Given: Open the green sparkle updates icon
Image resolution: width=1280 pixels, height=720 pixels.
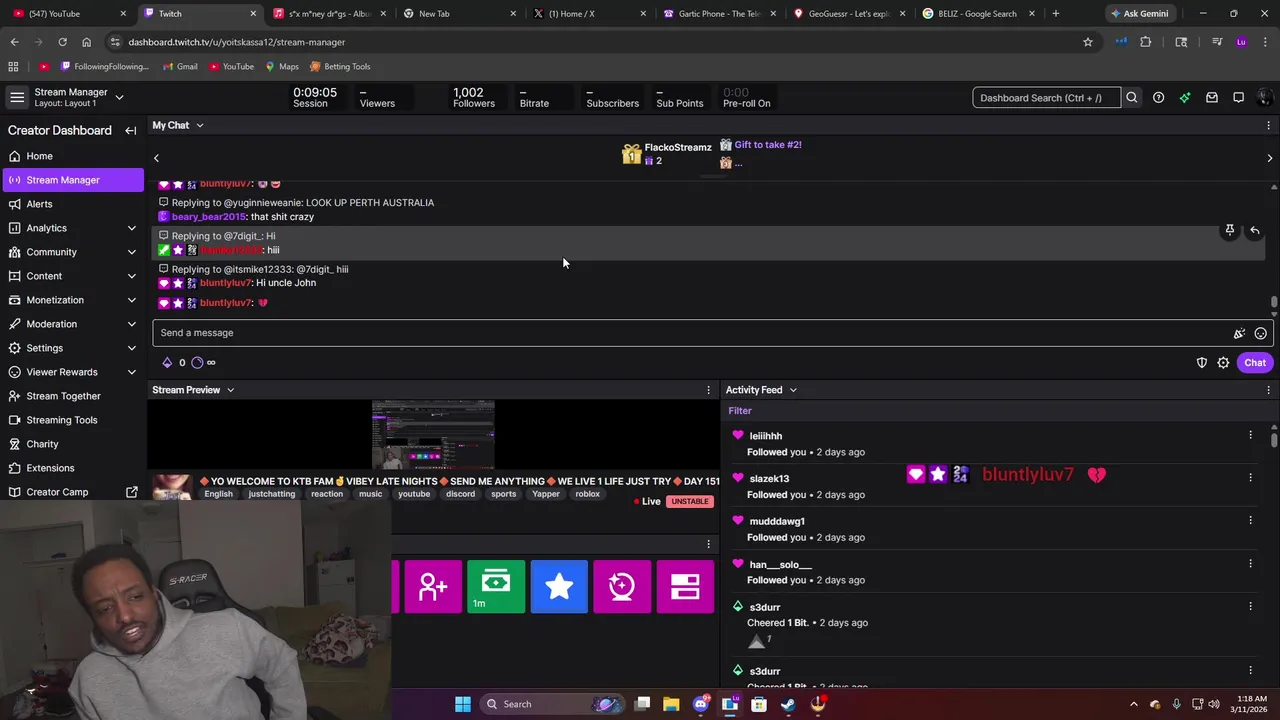Looking at the screenshot, I should (x=1185, y=98).
